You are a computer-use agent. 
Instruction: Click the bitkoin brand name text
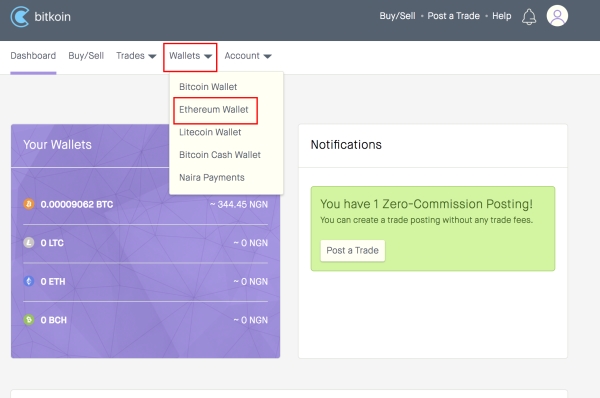tap(52, 17)
